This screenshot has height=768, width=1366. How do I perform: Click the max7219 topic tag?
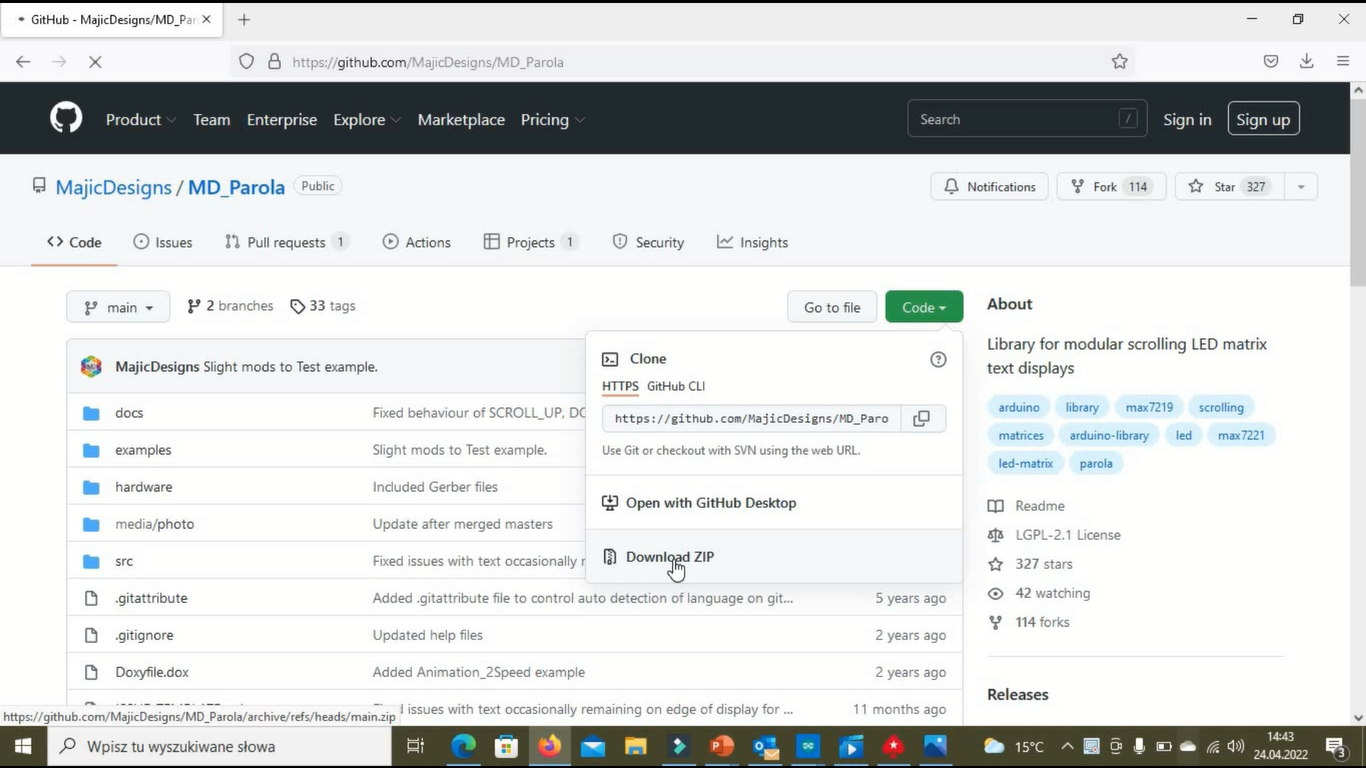[x=1149, y=407]
